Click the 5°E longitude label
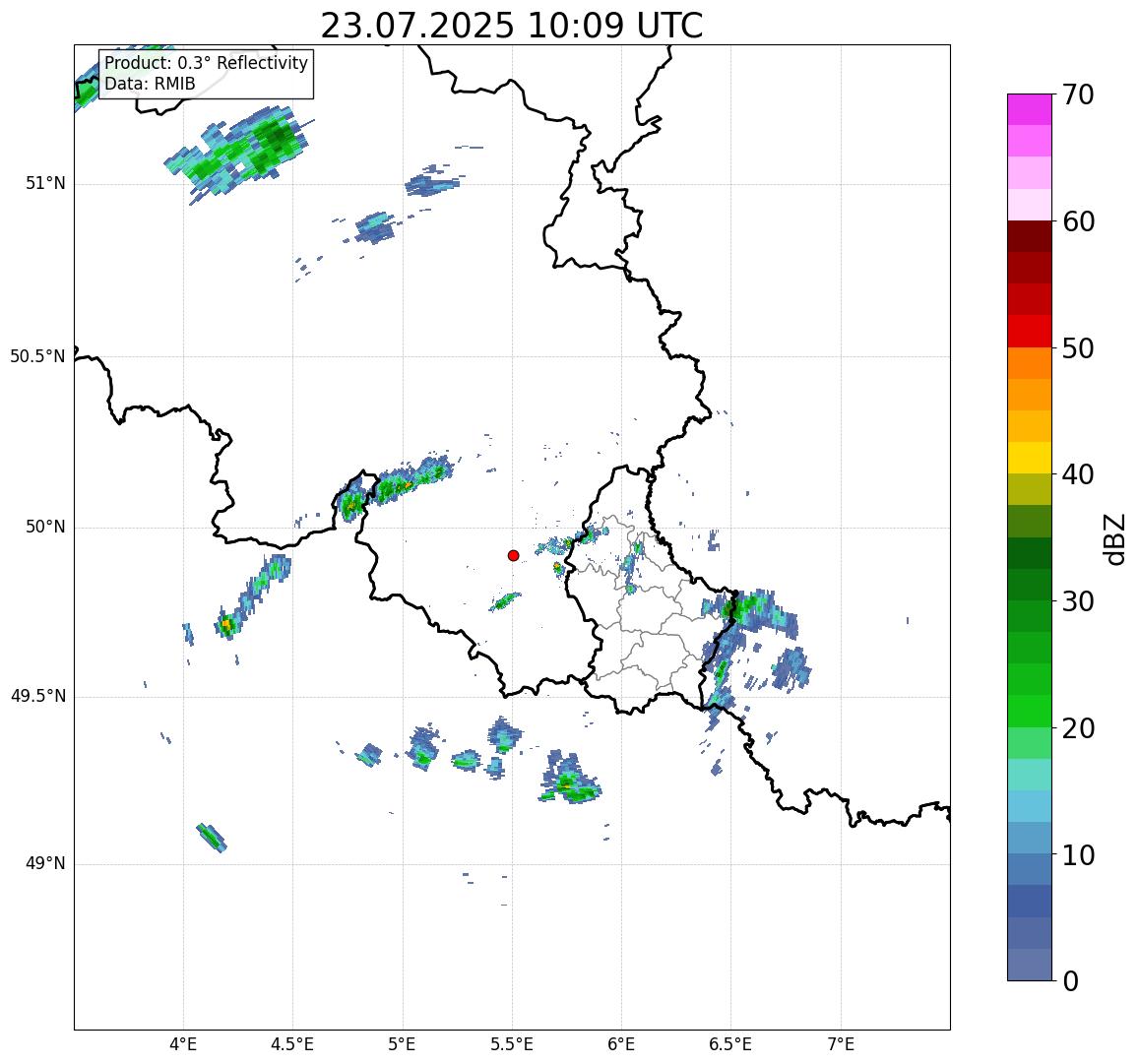This screenshot has width=1139, height=1064. pyautogui.click(x=403, y=1045)
